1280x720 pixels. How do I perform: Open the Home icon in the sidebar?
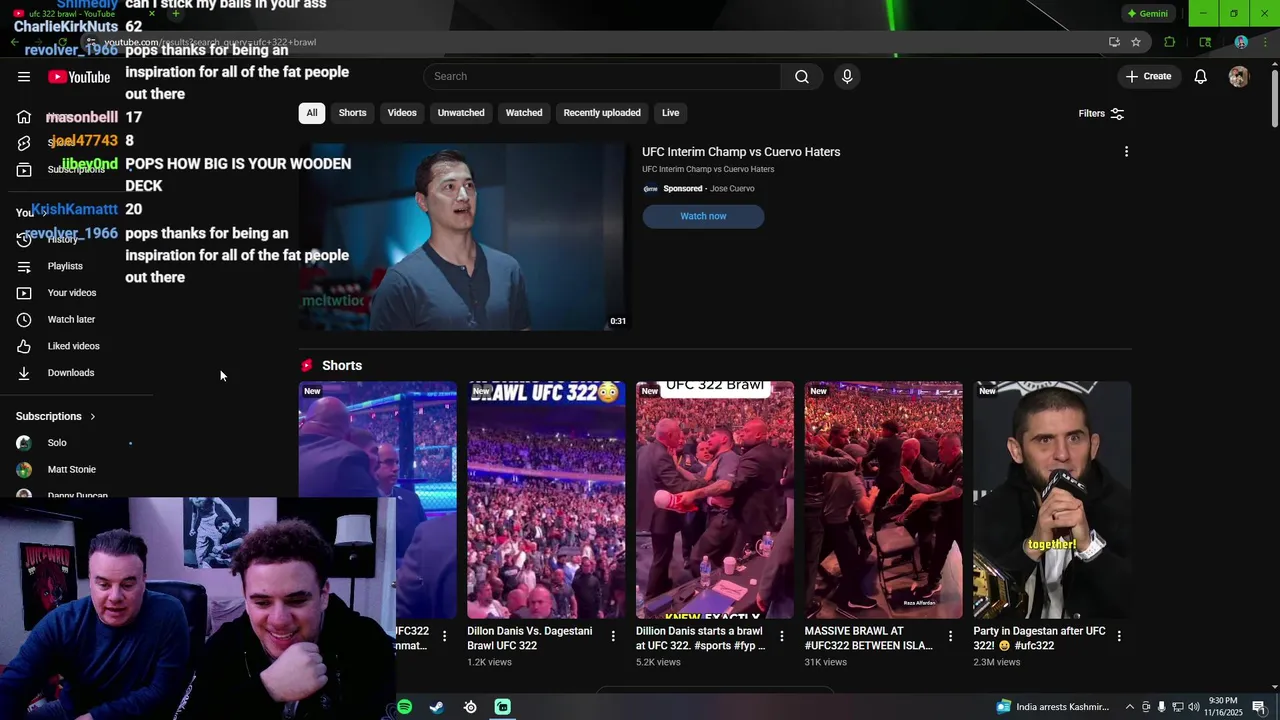[24, 117]
